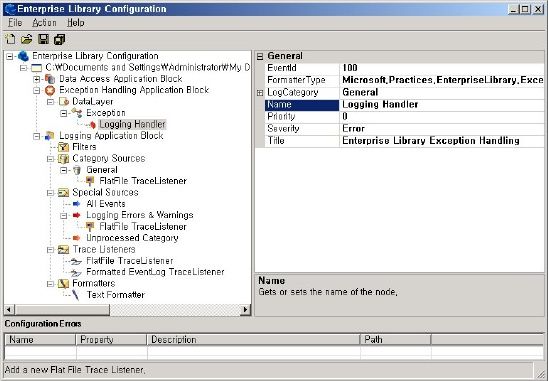Select the Logging Handler tree item
The height and width of the screenshot is (381, 548).
coord(132,124)
